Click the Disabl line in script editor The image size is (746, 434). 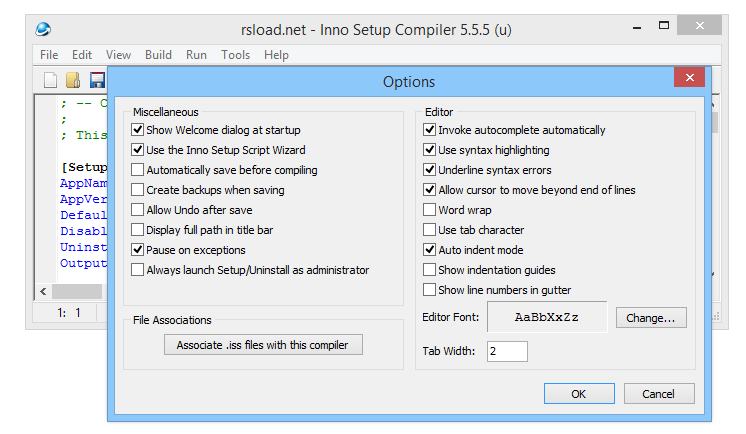click(84, 231)
